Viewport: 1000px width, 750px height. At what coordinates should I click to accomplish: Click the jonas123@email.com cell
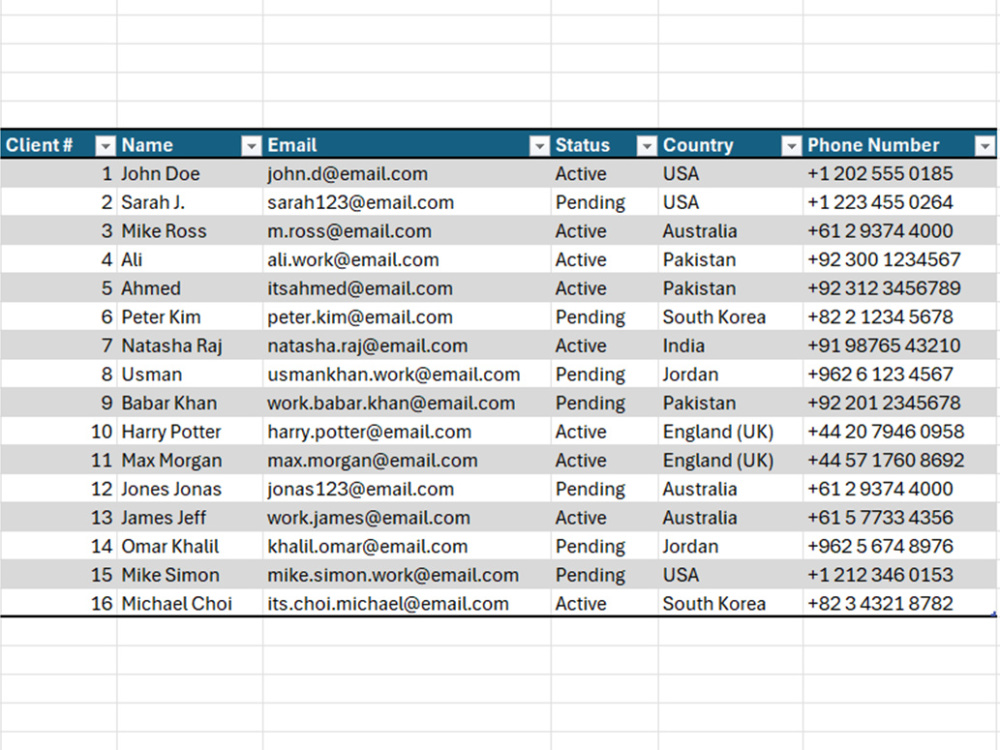tap(407, 489)
